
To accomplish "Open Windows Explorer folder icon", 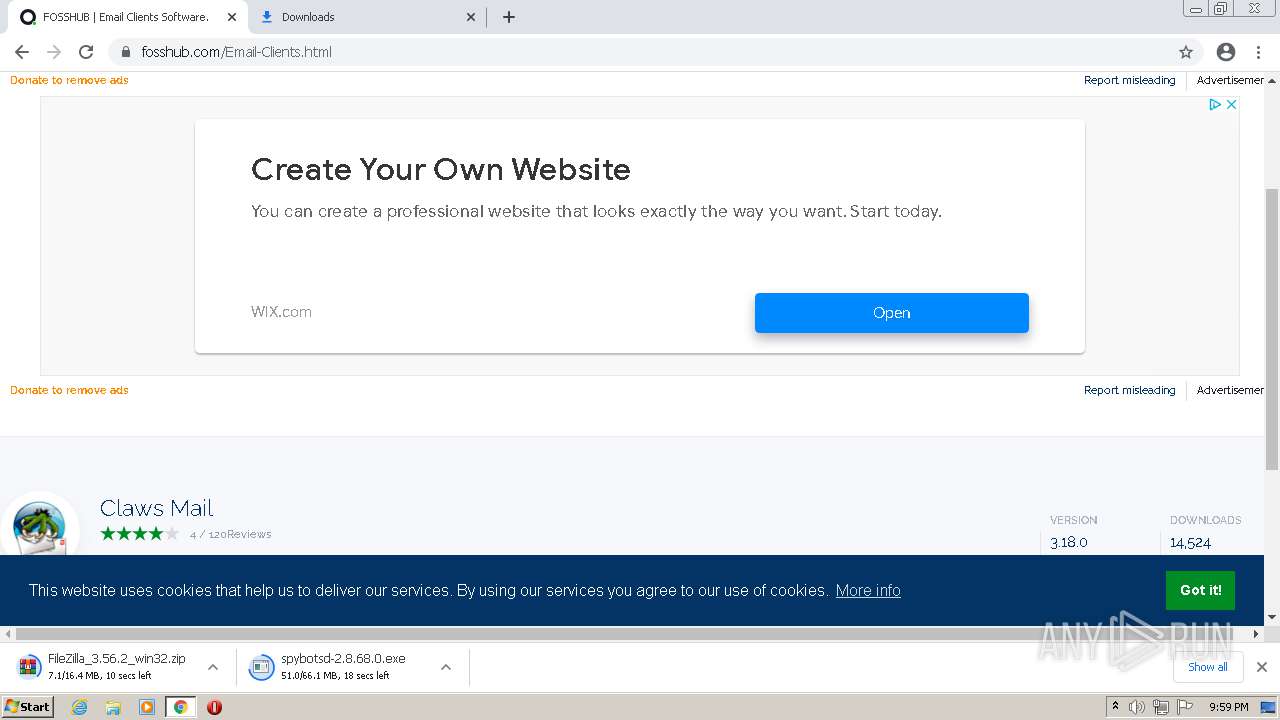I will tap(113, 707).
